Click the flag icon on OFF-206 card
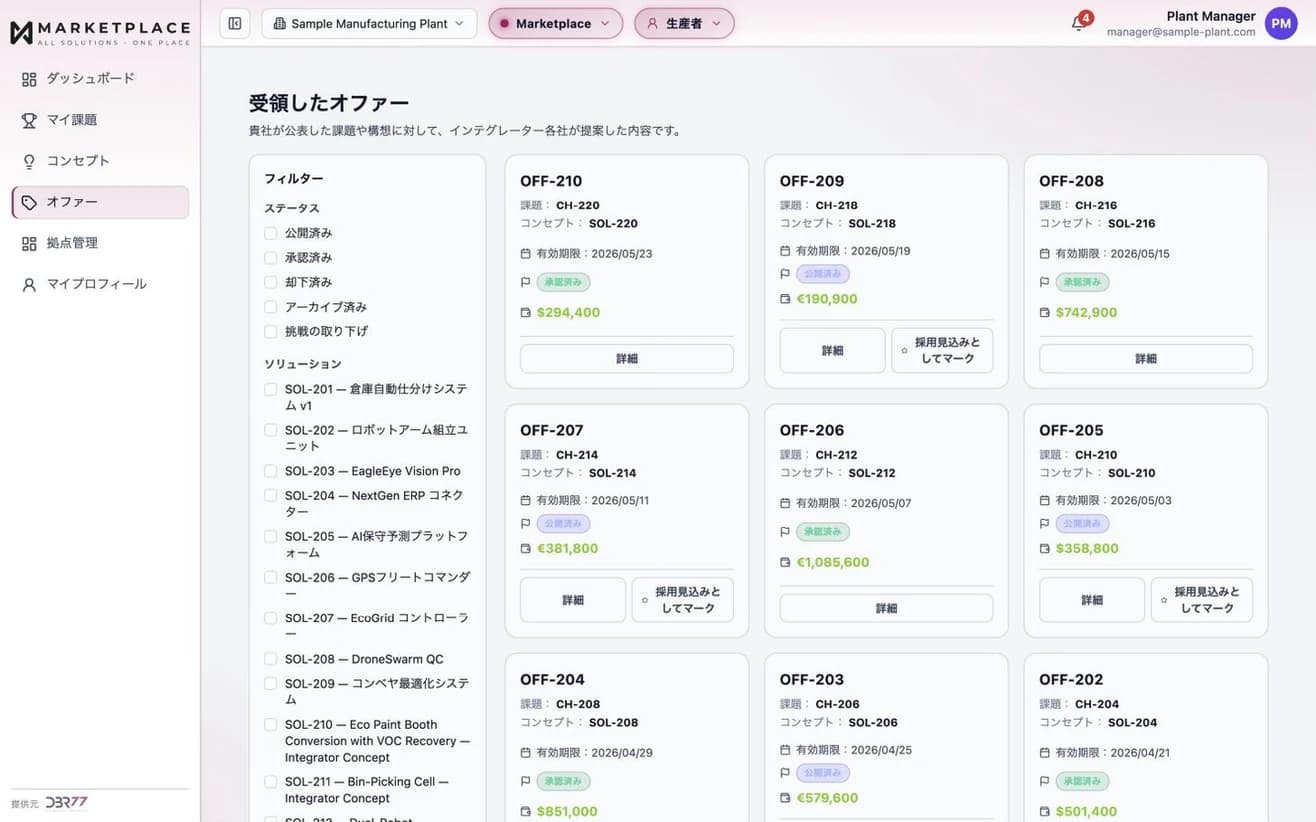 785,532
